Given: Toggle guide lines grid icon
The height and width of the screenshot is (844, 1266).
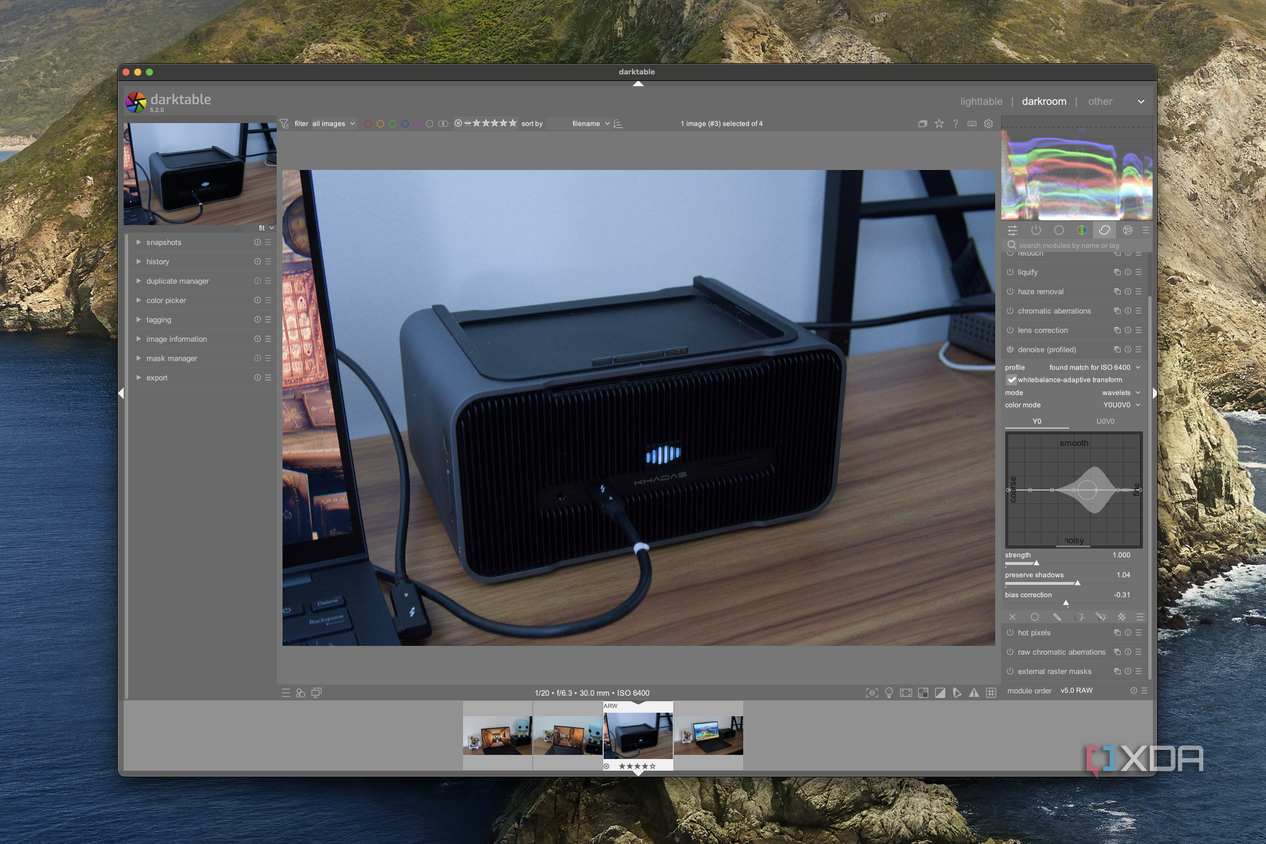Looking at the screenshot, I should tap(991, 692).
